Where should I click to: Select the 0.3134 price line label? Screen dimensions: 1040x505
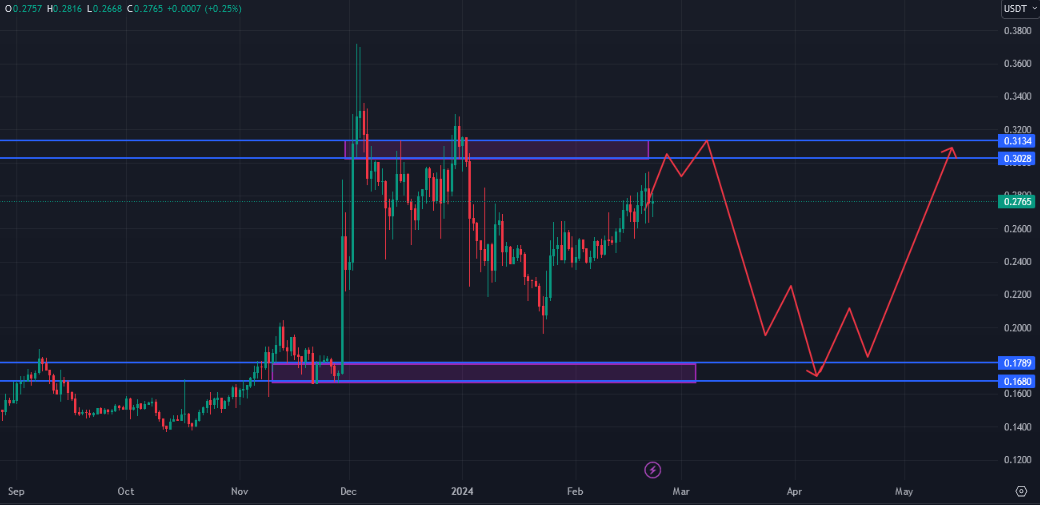(x=1017, y=141)
